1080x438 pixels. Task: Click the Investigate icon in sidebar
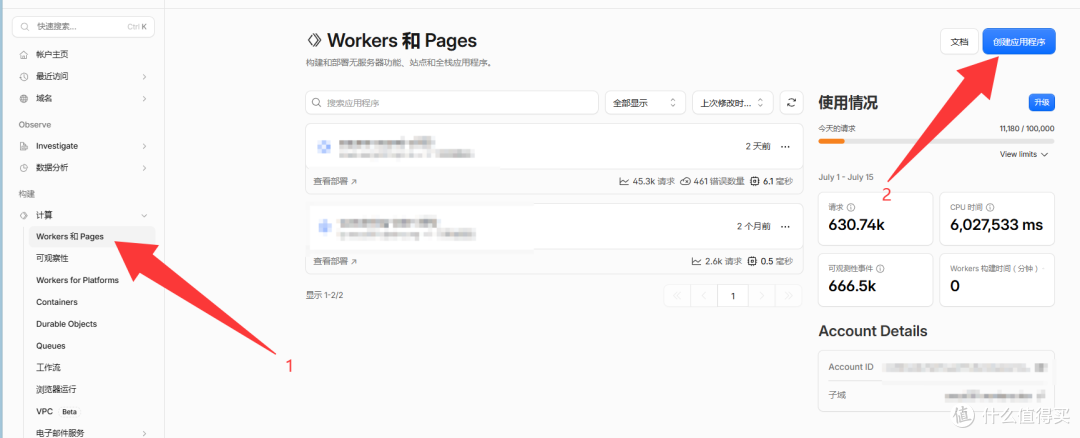24,146
